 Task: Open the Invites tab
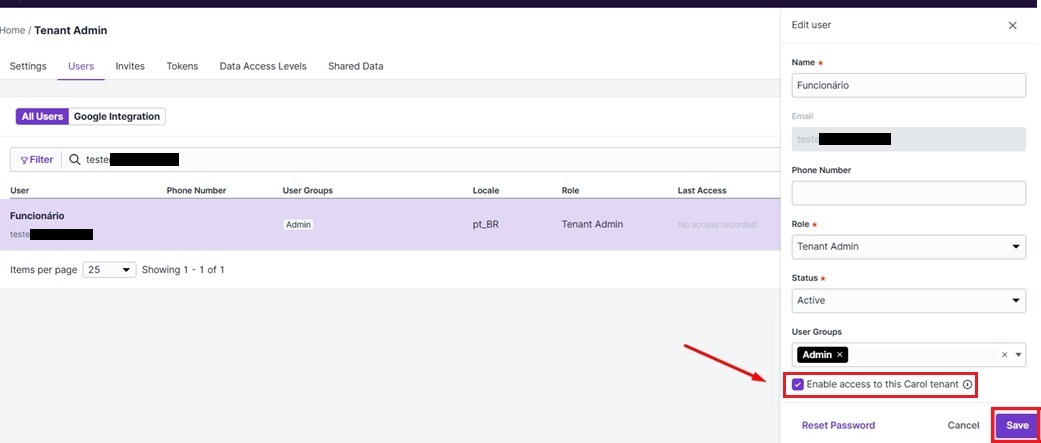(130, 66)
